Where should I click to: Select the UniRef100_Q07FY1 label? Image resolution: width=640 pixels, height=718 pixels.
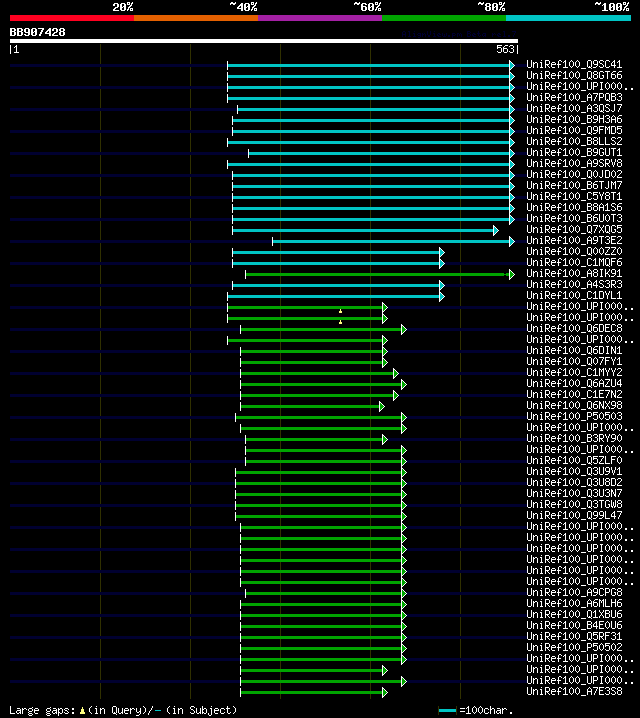point(574,361)
